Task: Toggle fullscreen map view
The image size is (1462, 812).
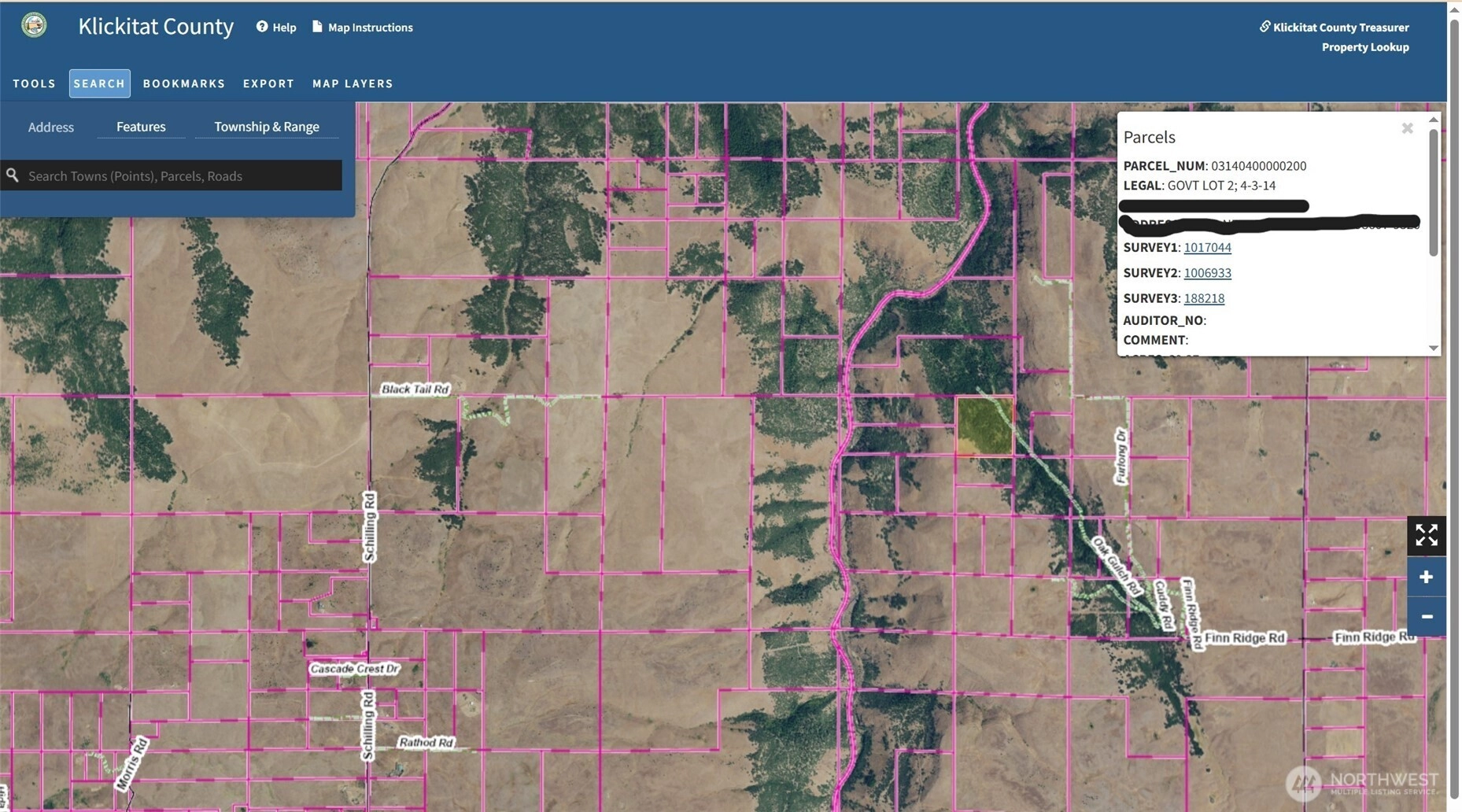Action: click(x=1426, y=536)
